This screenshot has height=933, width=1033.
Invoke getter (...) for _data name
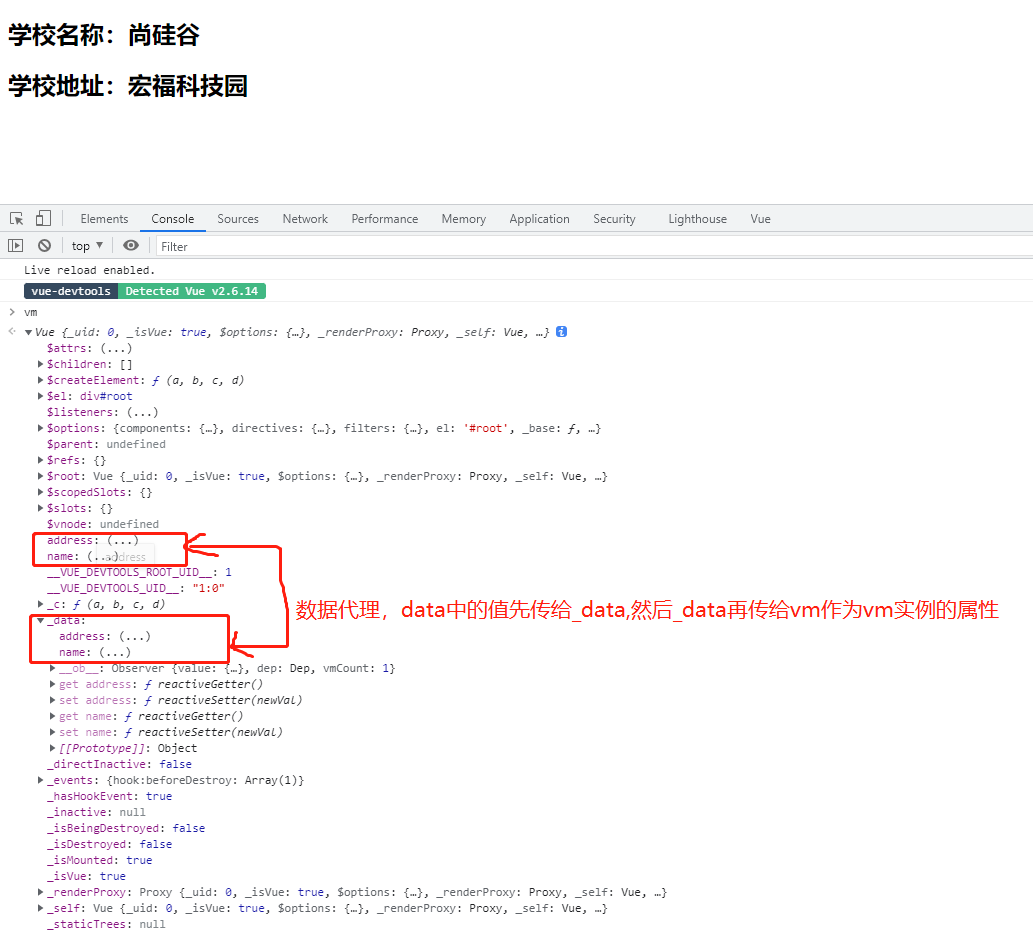coord(115,652)
